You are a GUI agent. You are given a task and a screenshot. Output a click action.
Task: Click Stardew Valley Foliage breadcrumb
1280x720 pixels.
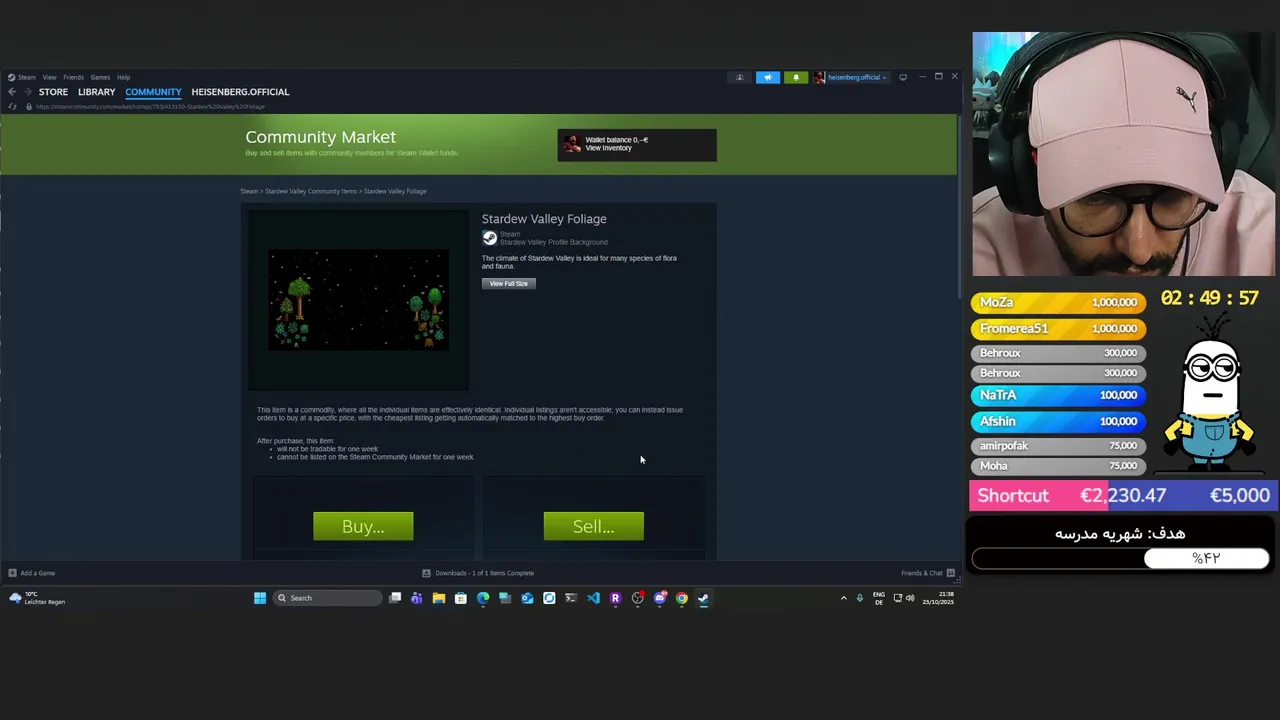395,191
